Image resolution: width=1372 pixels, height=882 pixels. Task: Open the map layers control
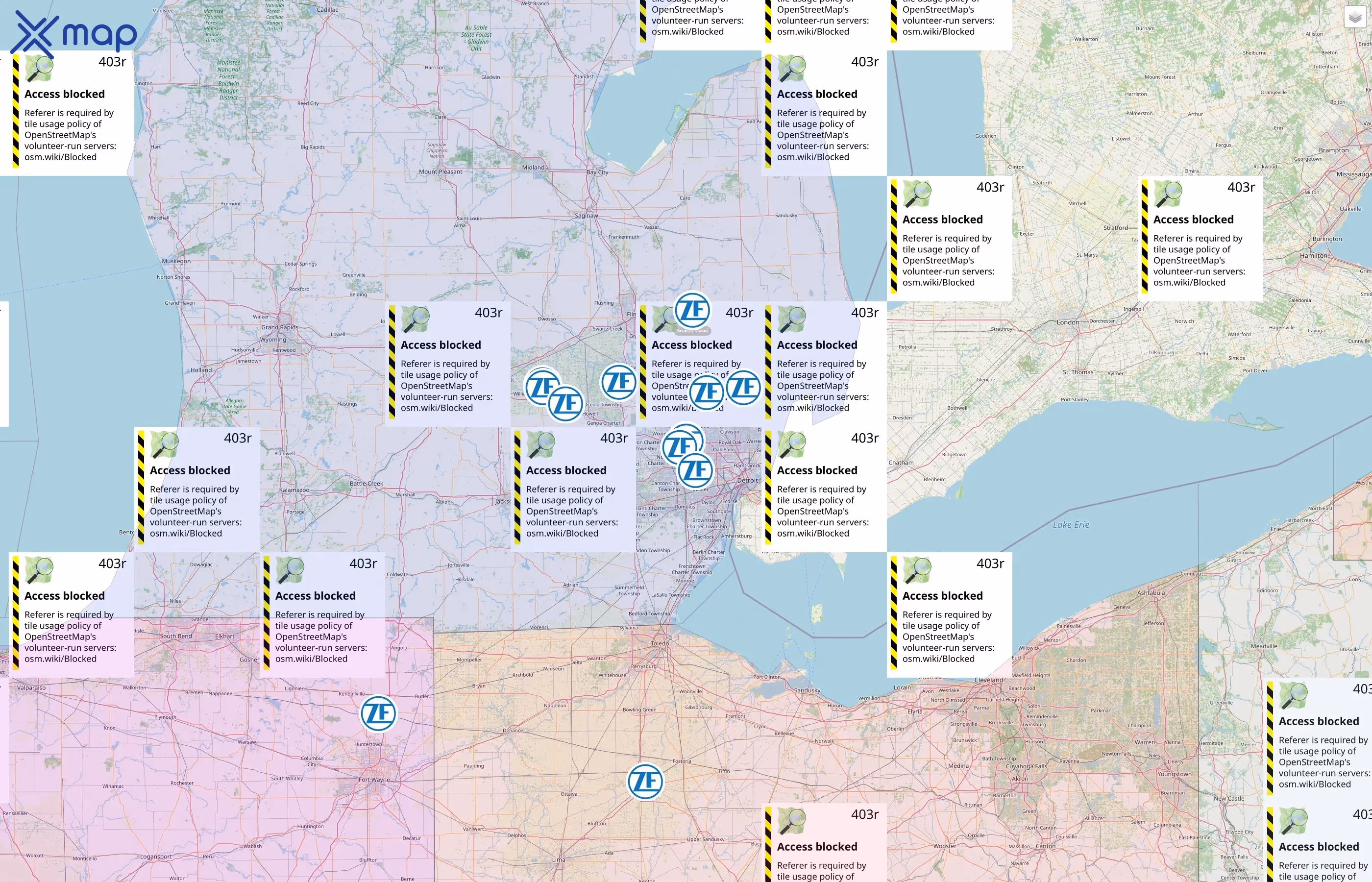pyautogui.click(x=1355, y=17)
